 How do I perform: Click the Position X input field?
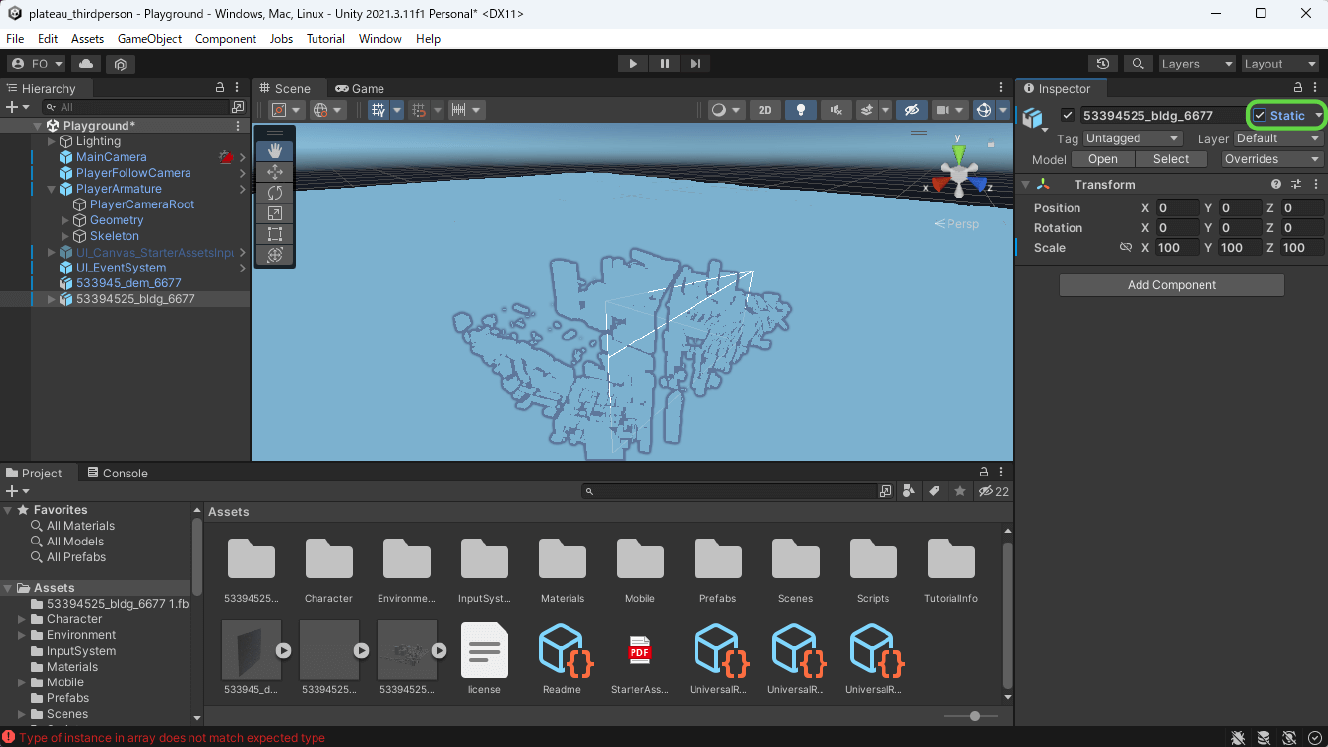tap(1177, 208)
